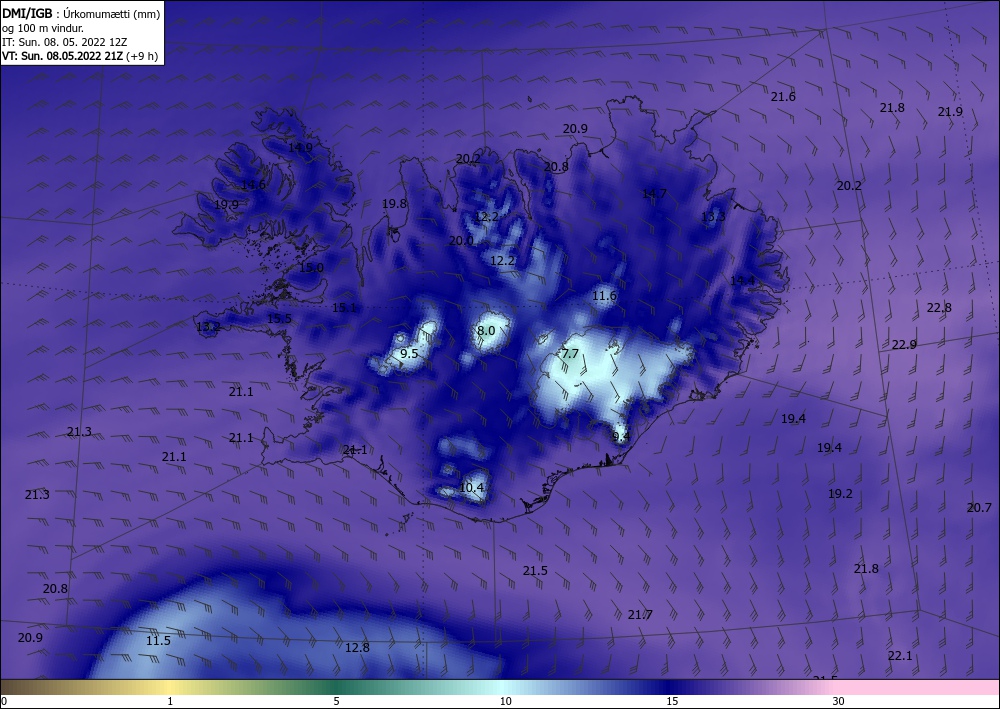Select the 20.7 value label

[x=979, y=508]
